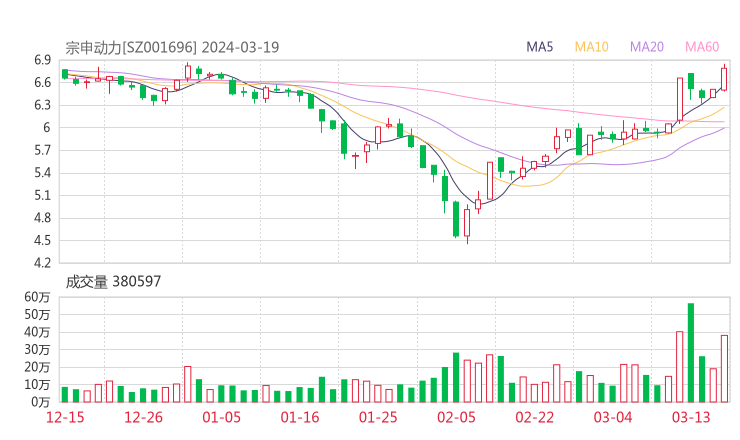Click the 60万 volume axis label

[37, 297]
